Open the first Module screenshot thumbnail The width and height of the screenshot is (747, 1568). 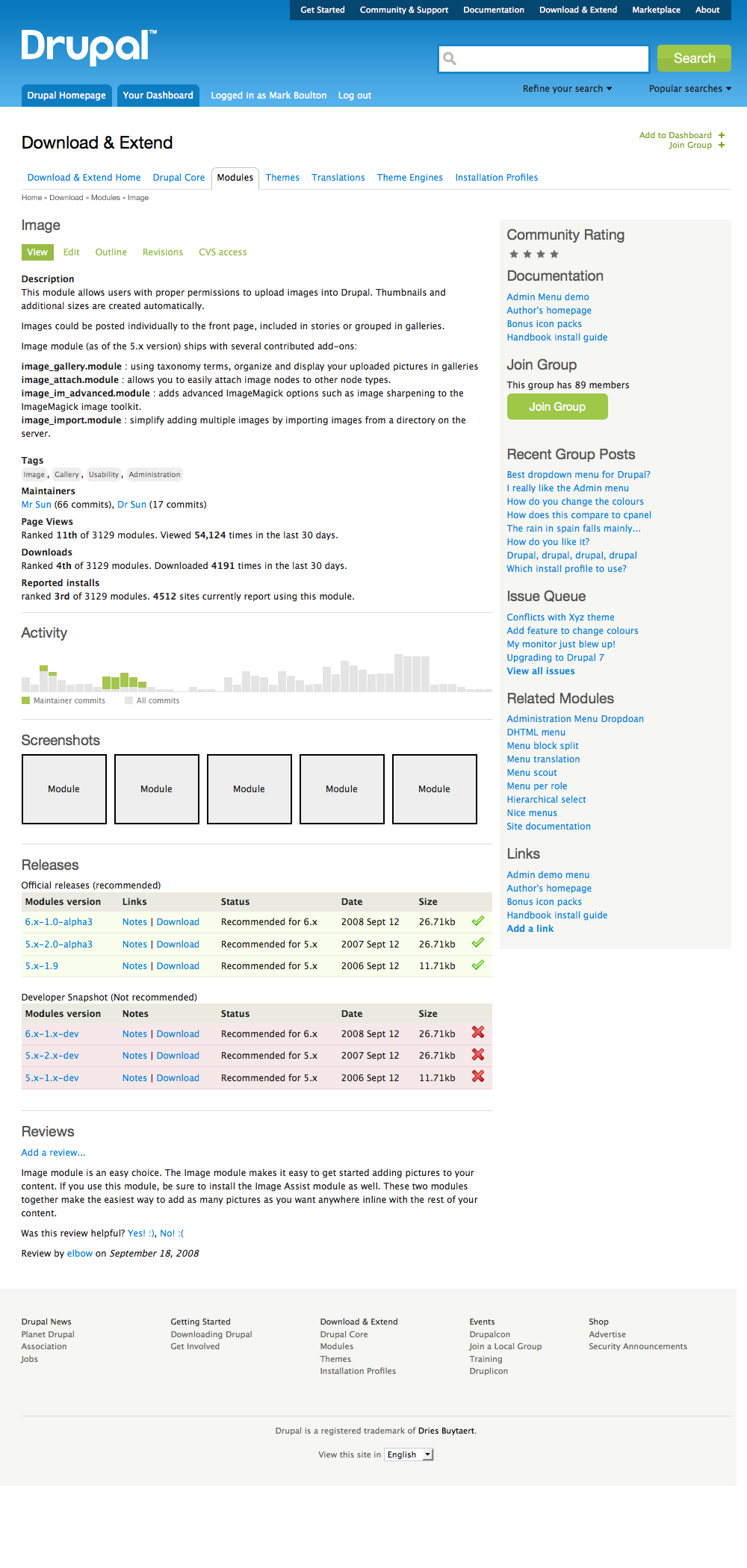[64, 789]
